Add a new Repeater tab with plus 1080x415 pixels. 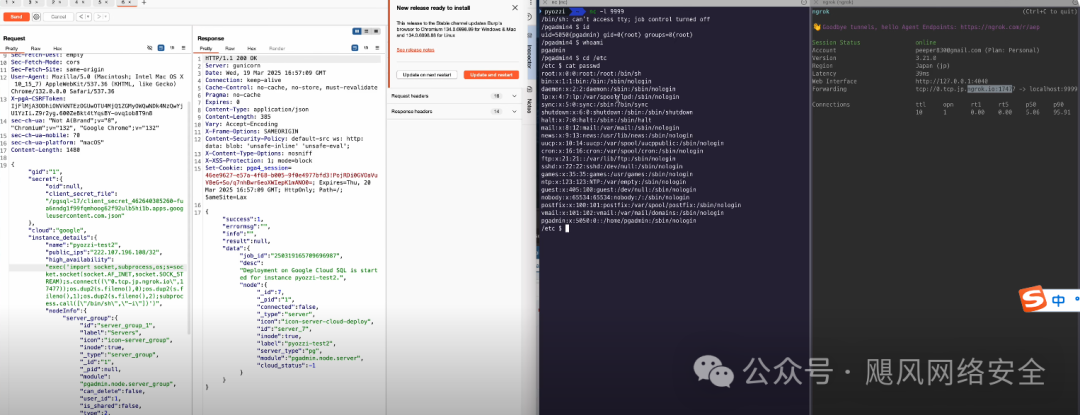coord(143,3)
